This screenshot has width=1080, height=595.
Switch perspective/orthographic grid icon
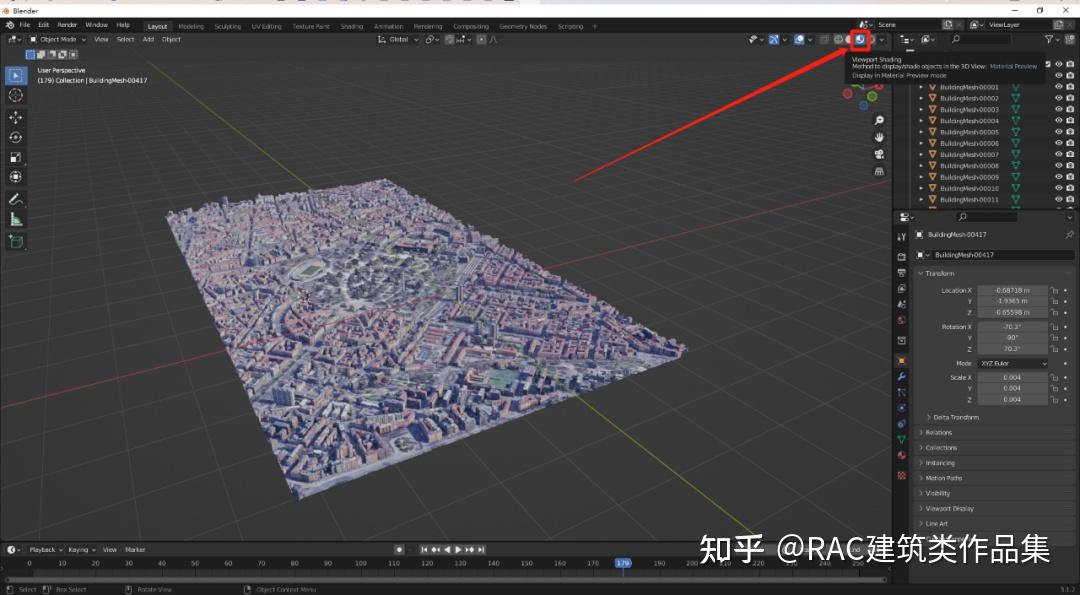879,171
